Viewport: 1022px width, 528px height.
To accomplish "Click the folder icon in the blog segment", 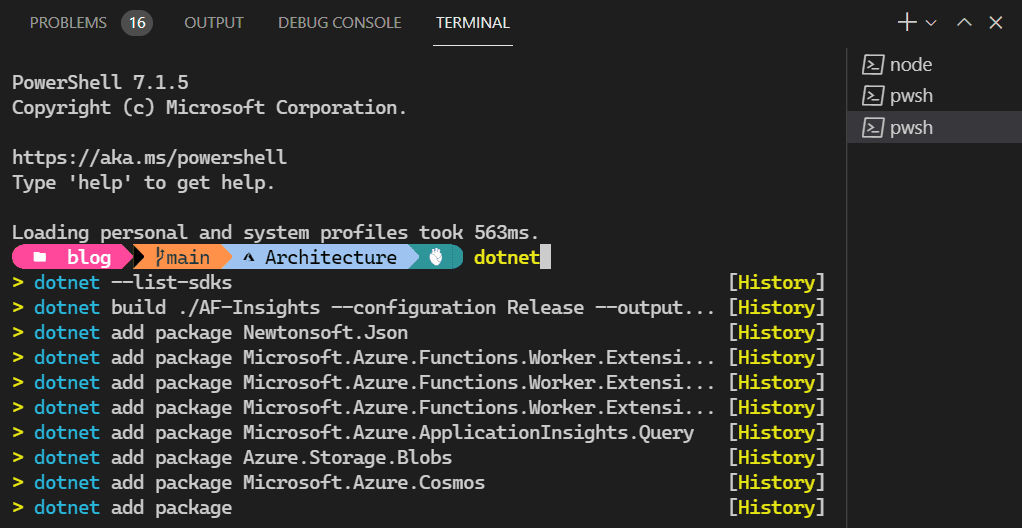I will point(40,257).
